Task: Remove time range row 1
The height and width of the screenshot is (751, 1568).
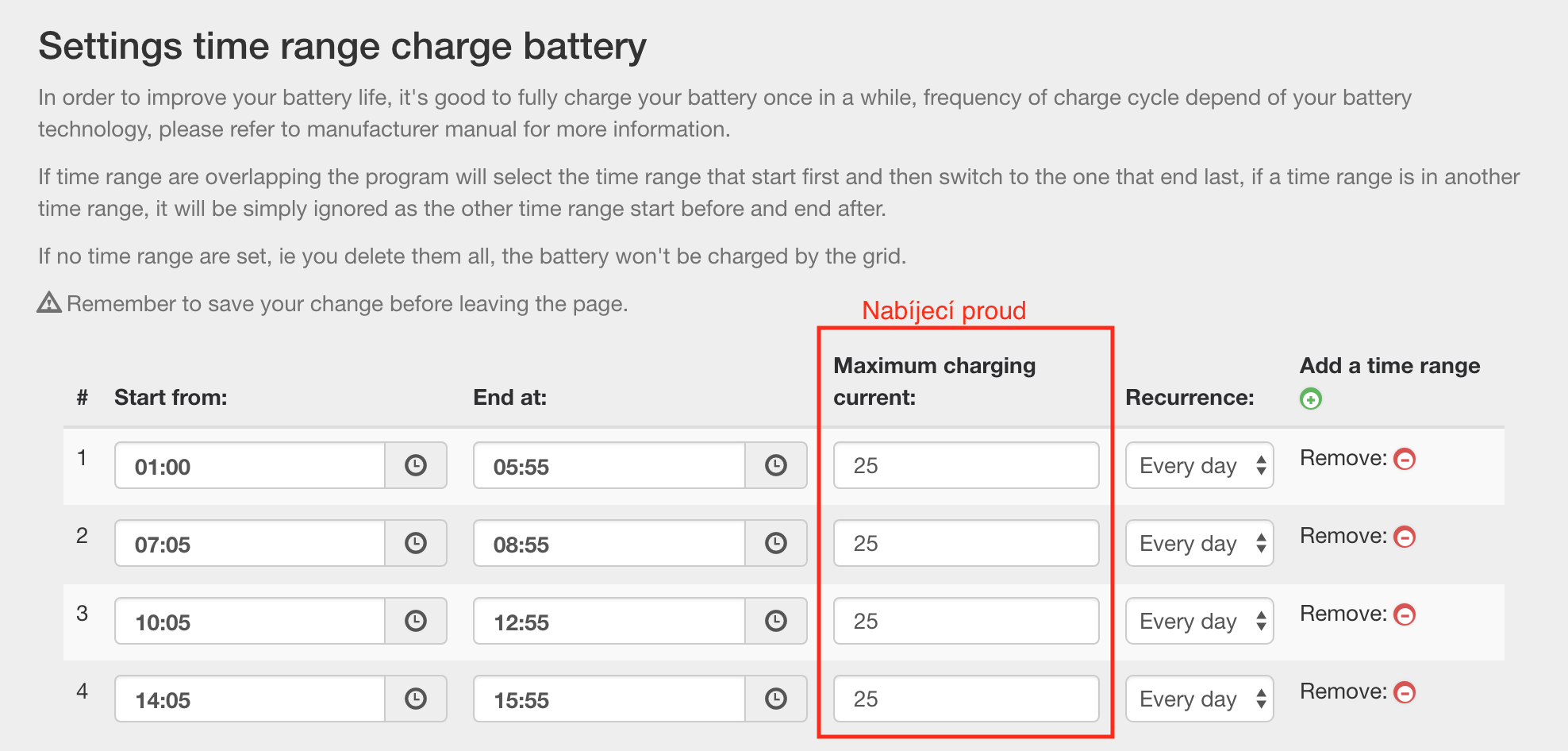Action: [x=1405, y=459]
